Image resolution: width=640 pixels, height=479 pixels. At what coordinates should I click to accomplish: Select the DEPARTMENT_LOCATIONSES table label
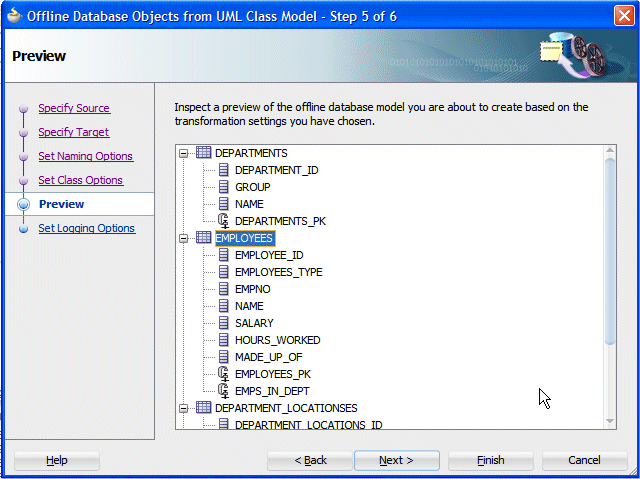(286, 408)
